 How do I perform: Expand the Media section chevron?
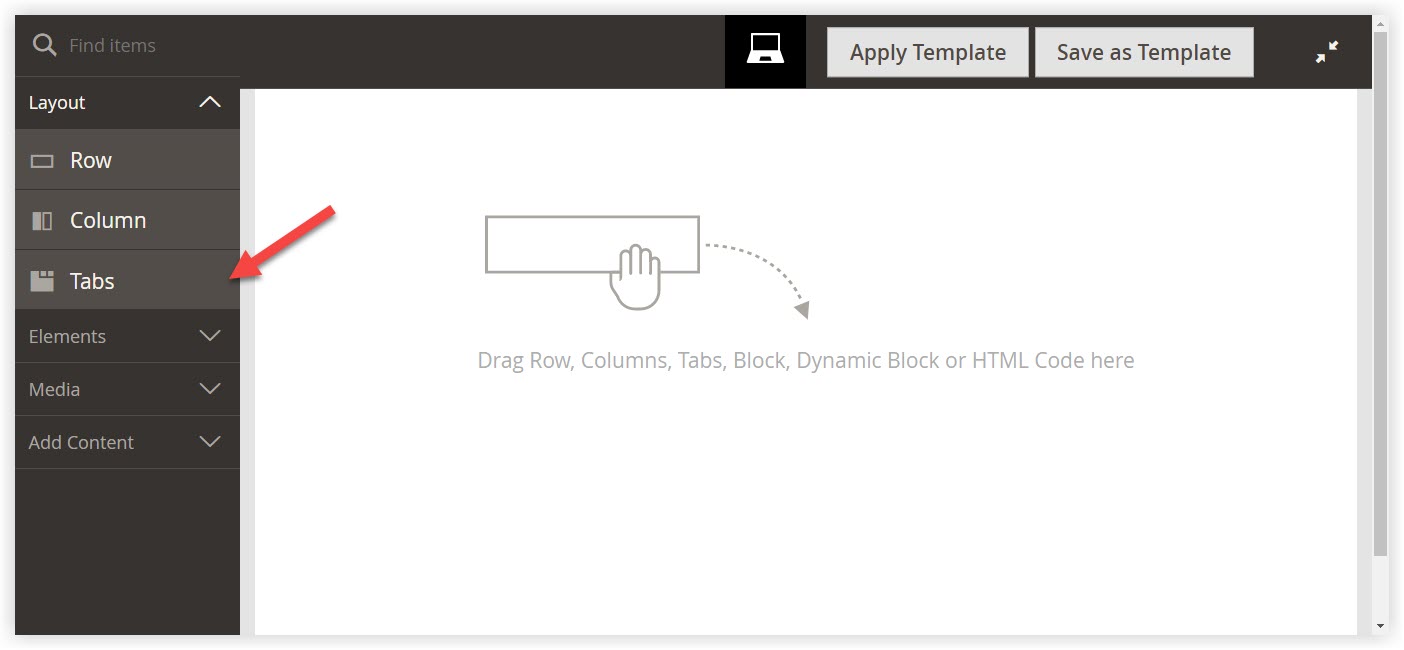(210, 389)
